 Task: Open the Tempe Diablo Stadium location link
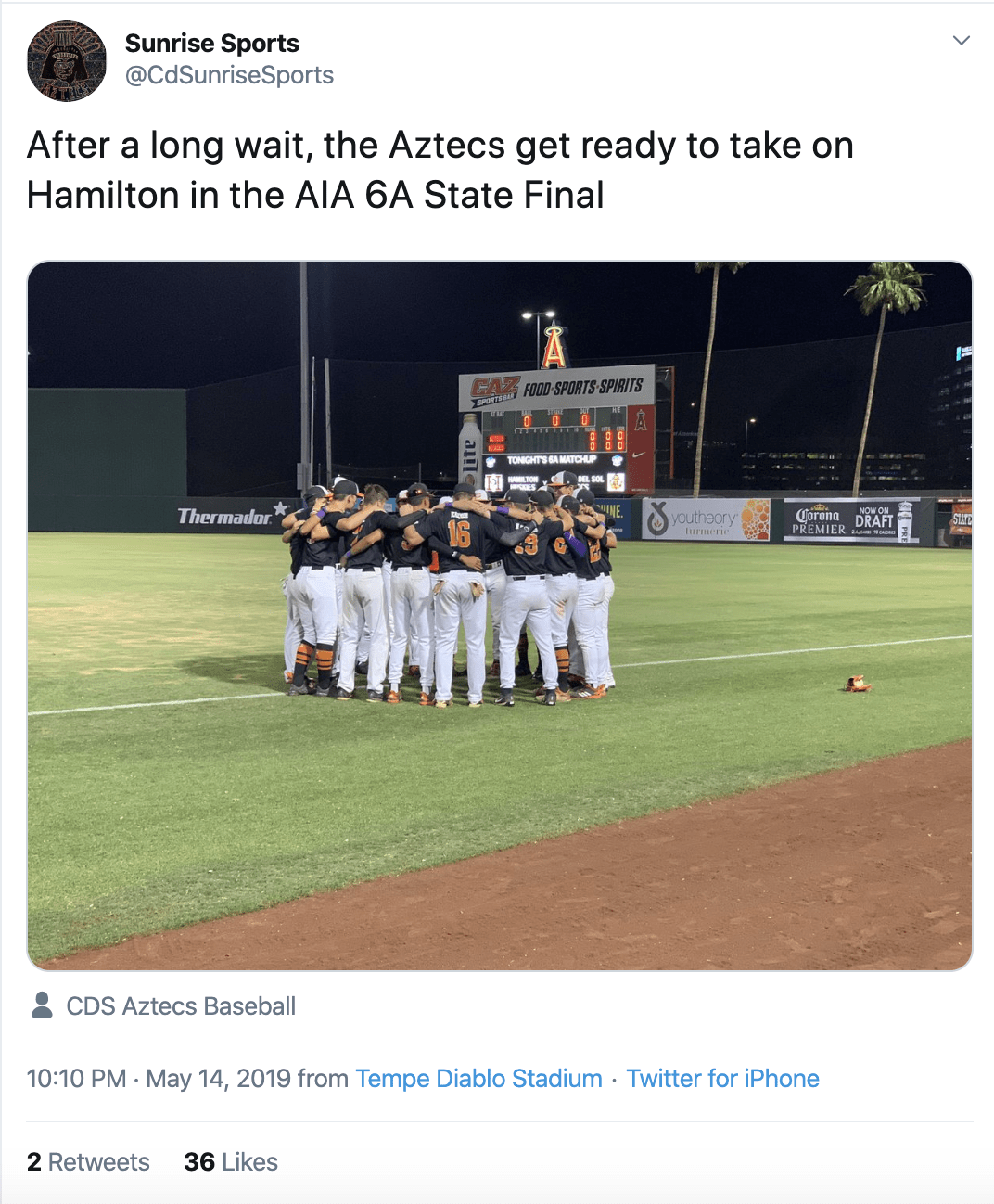[478, 1079]
